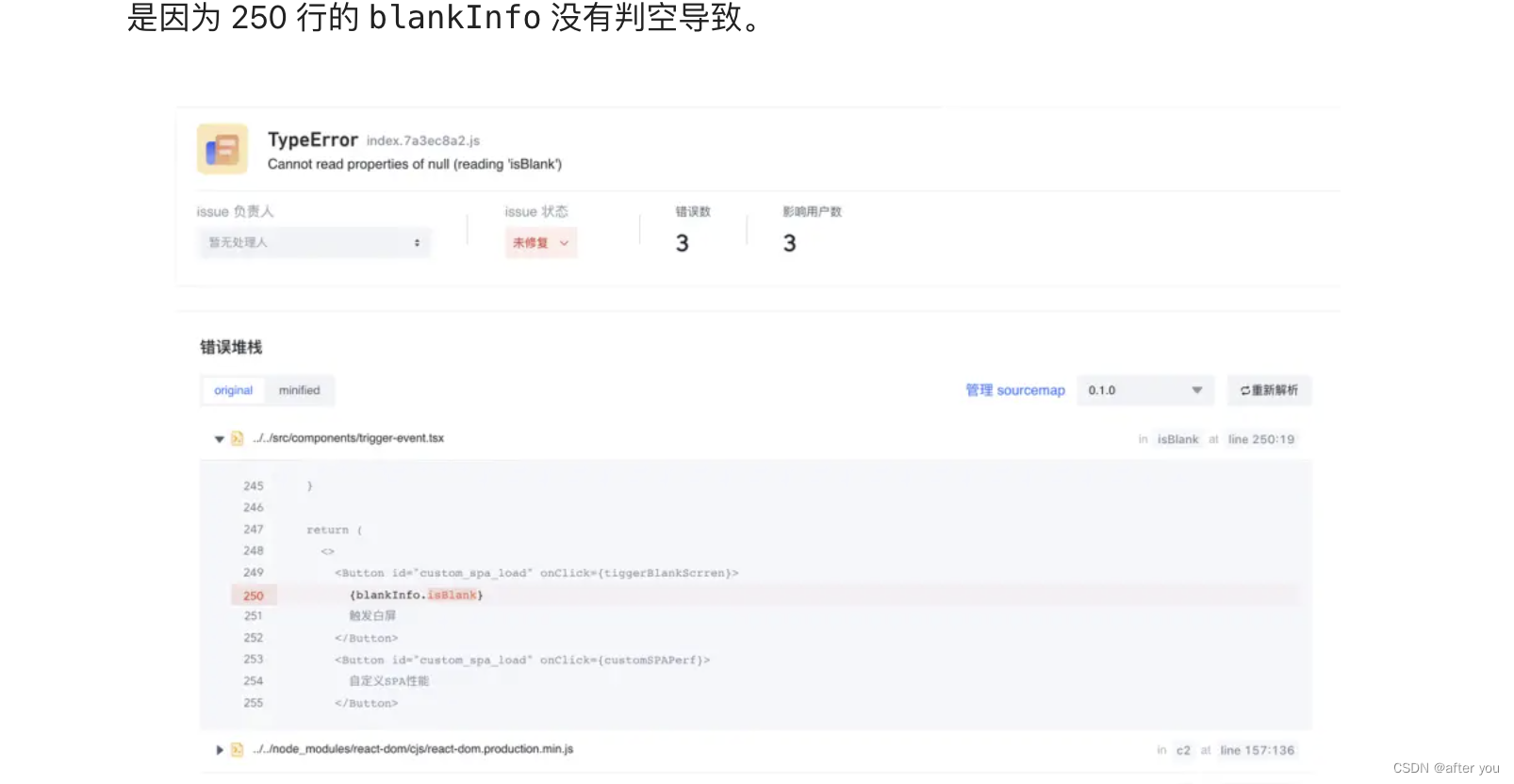1514x784 pixels.
Task: Click the 'return (' code on line 247
Action: (335, 530)
